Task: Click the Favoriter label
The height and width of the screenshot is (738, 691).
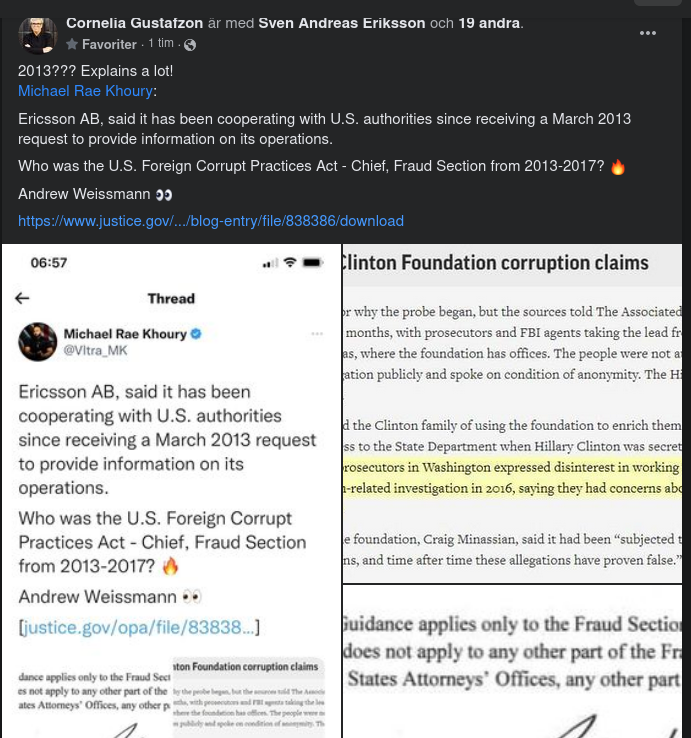Action: (x=109, y=45)
